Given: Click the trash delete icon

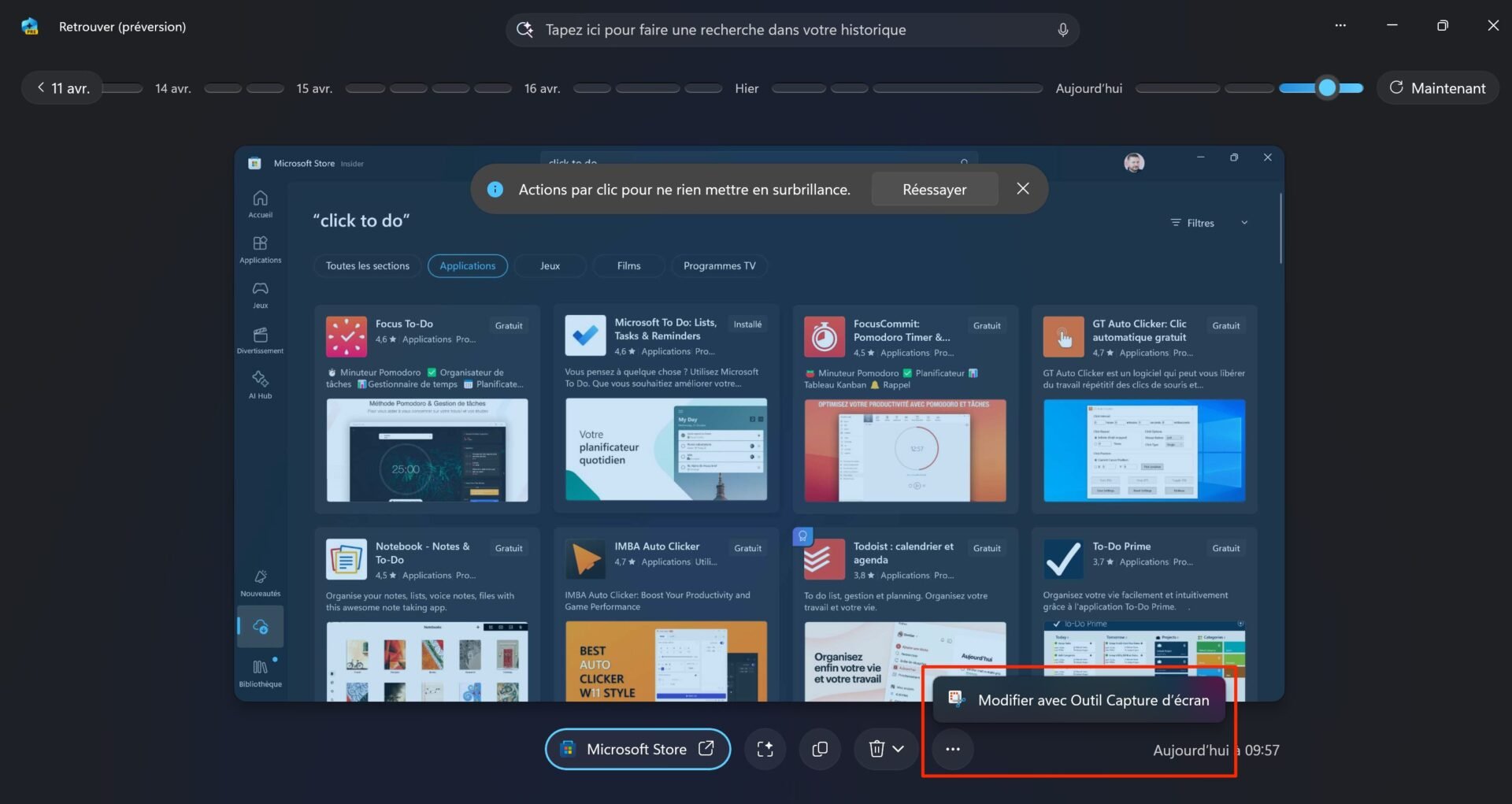Looking at the screenshot, I should (x=876, y=749).
